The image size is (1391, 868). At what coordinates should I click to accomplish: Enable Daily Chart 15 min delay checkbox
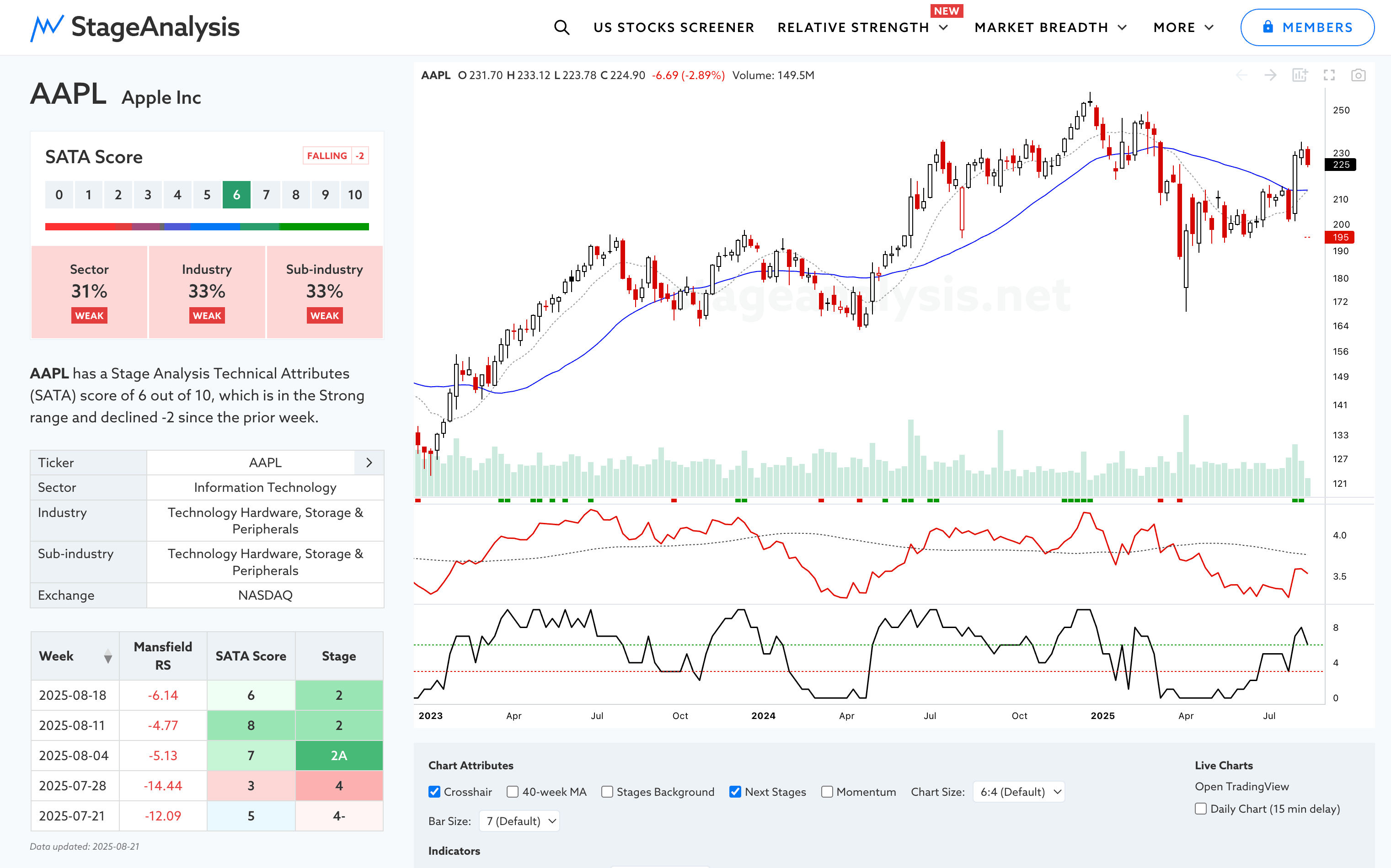(1201, 808)
